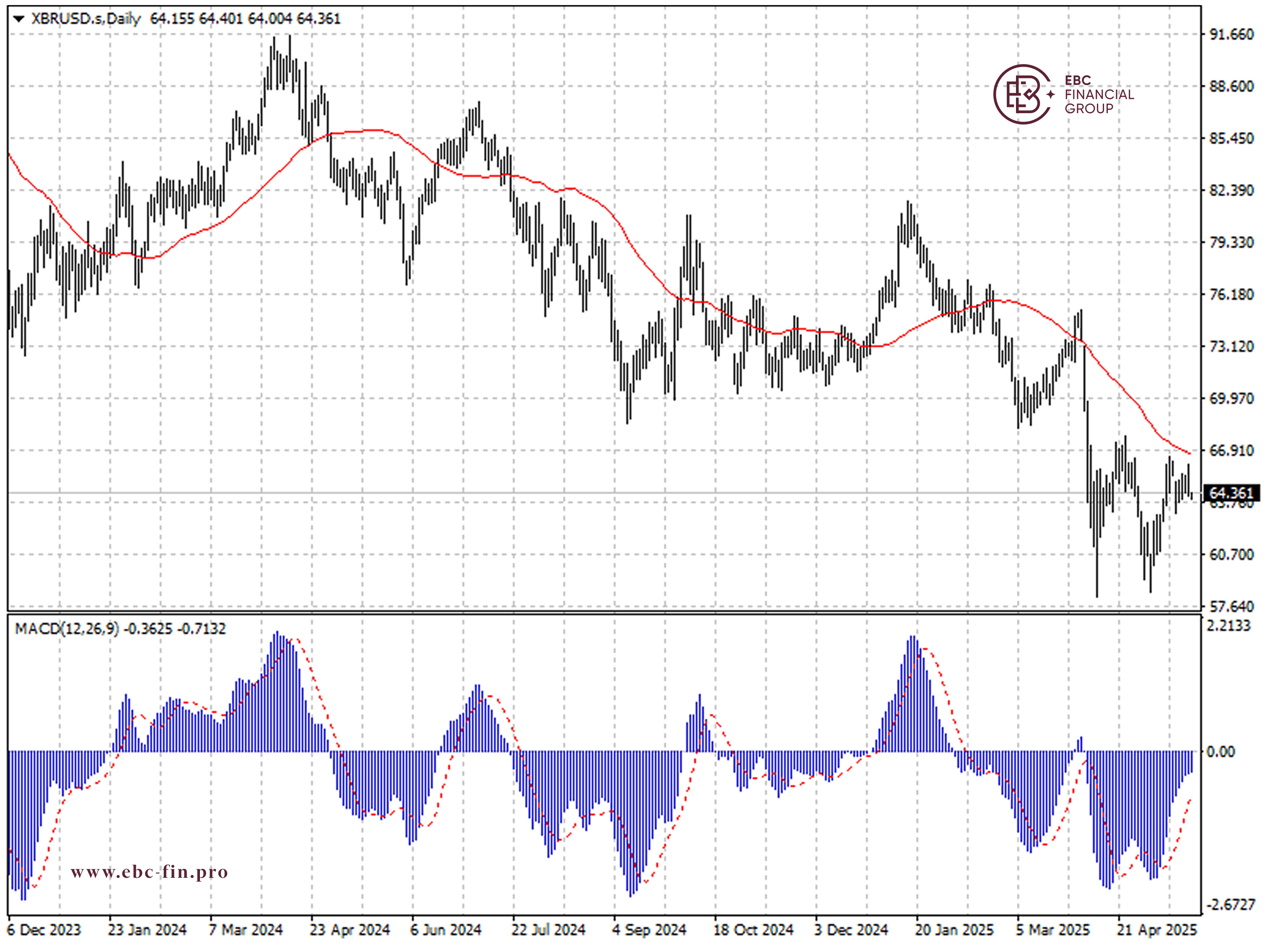The image size is (1275, 952).
Task: Click the XBRUSD.s,Daily chart title
Action: (x=86, y=19)
